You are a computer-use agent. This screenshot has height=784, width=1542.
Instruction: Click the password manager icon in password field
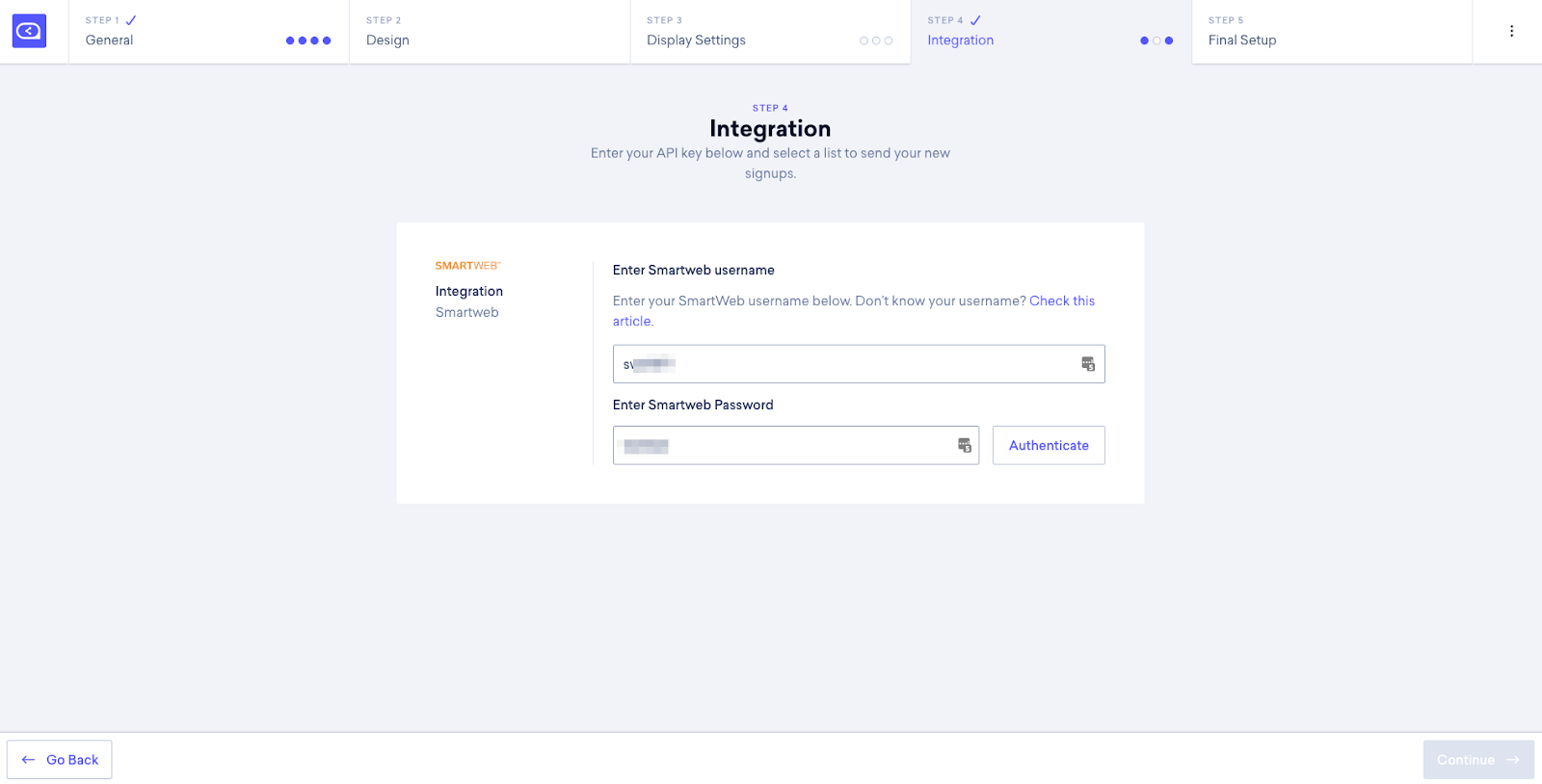click(964, 445)
